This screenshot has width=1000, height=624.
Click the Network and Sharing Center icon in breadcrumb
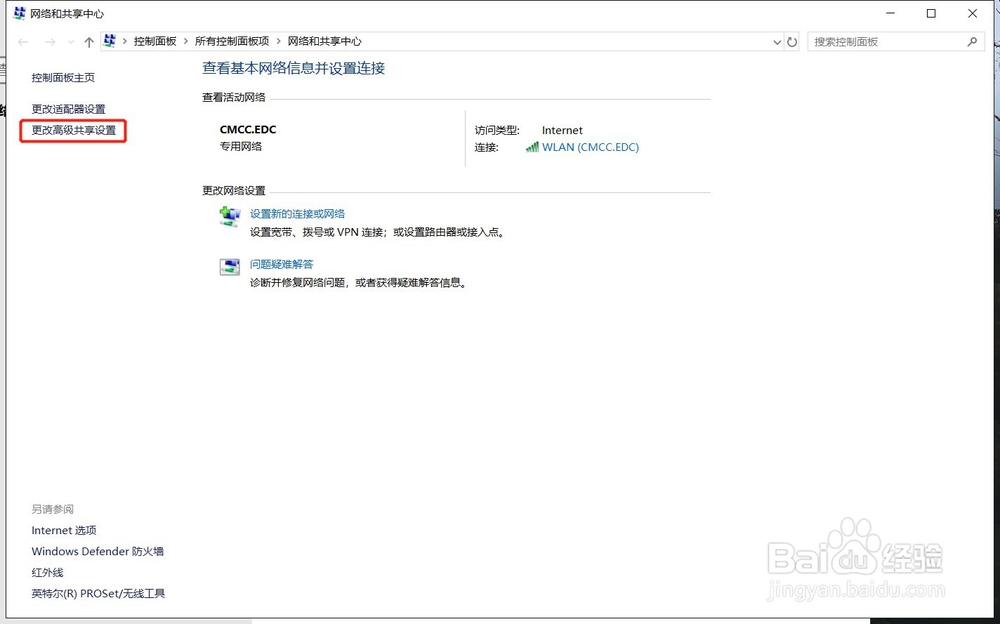[x=110, y=42]
